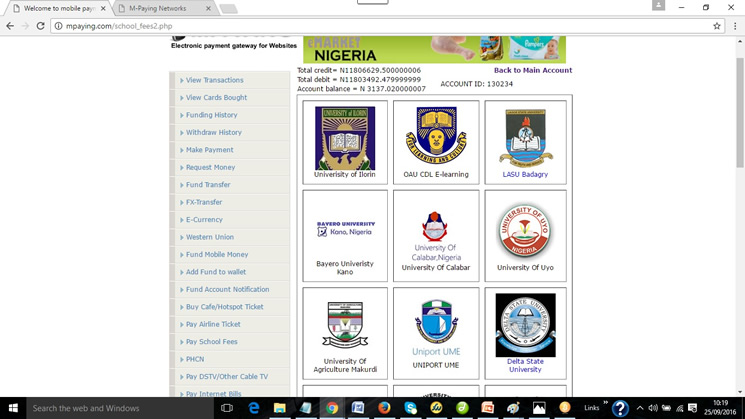
Task: Go to E-Currency
Action: (204, 219)
